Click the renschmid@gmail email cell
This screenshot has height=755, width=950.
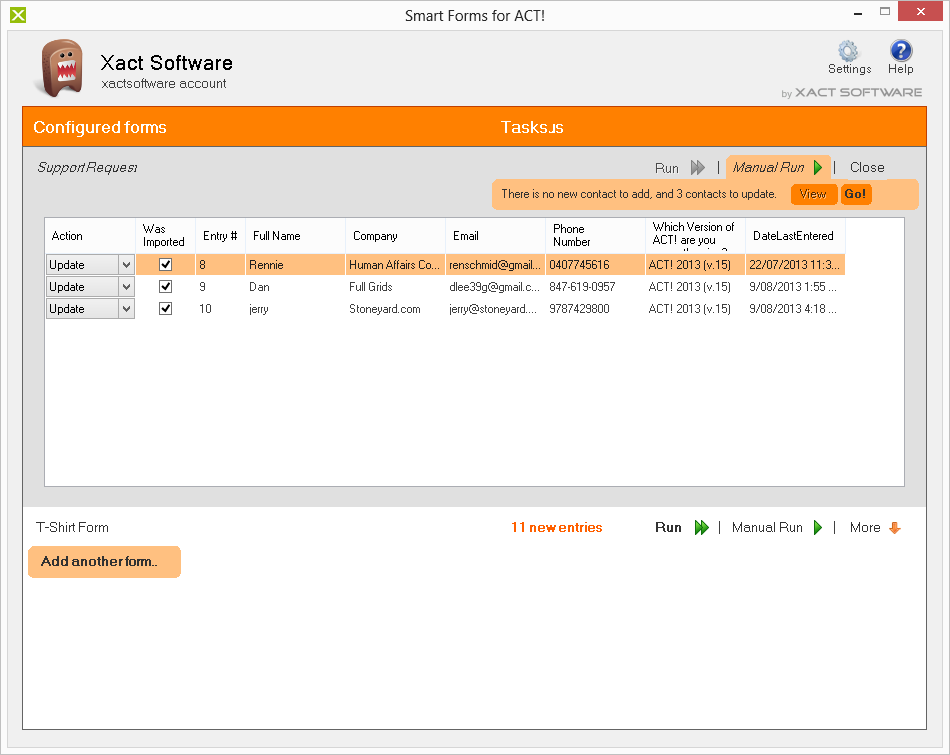496,265
